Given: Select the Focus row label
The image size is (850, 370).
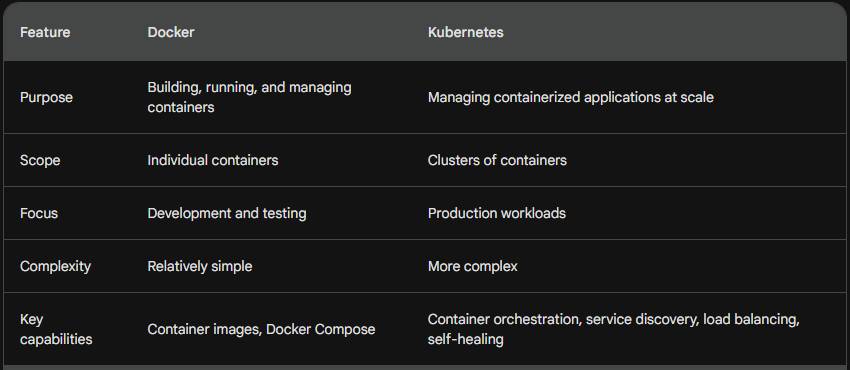Looking at the screenshot, I should (39, 213).
